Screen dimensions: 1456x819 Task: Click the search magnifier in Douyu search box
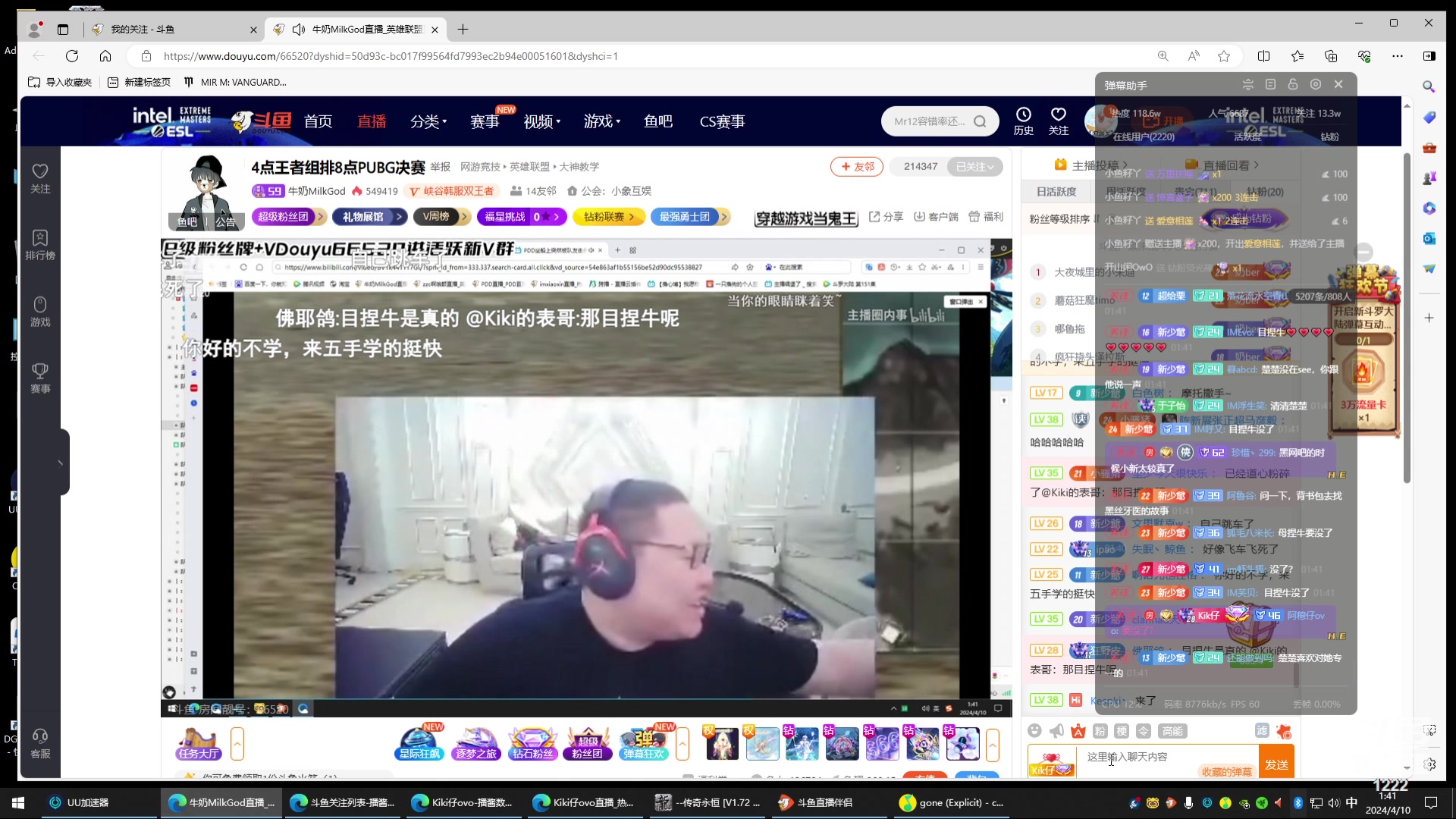click(980, 121)
